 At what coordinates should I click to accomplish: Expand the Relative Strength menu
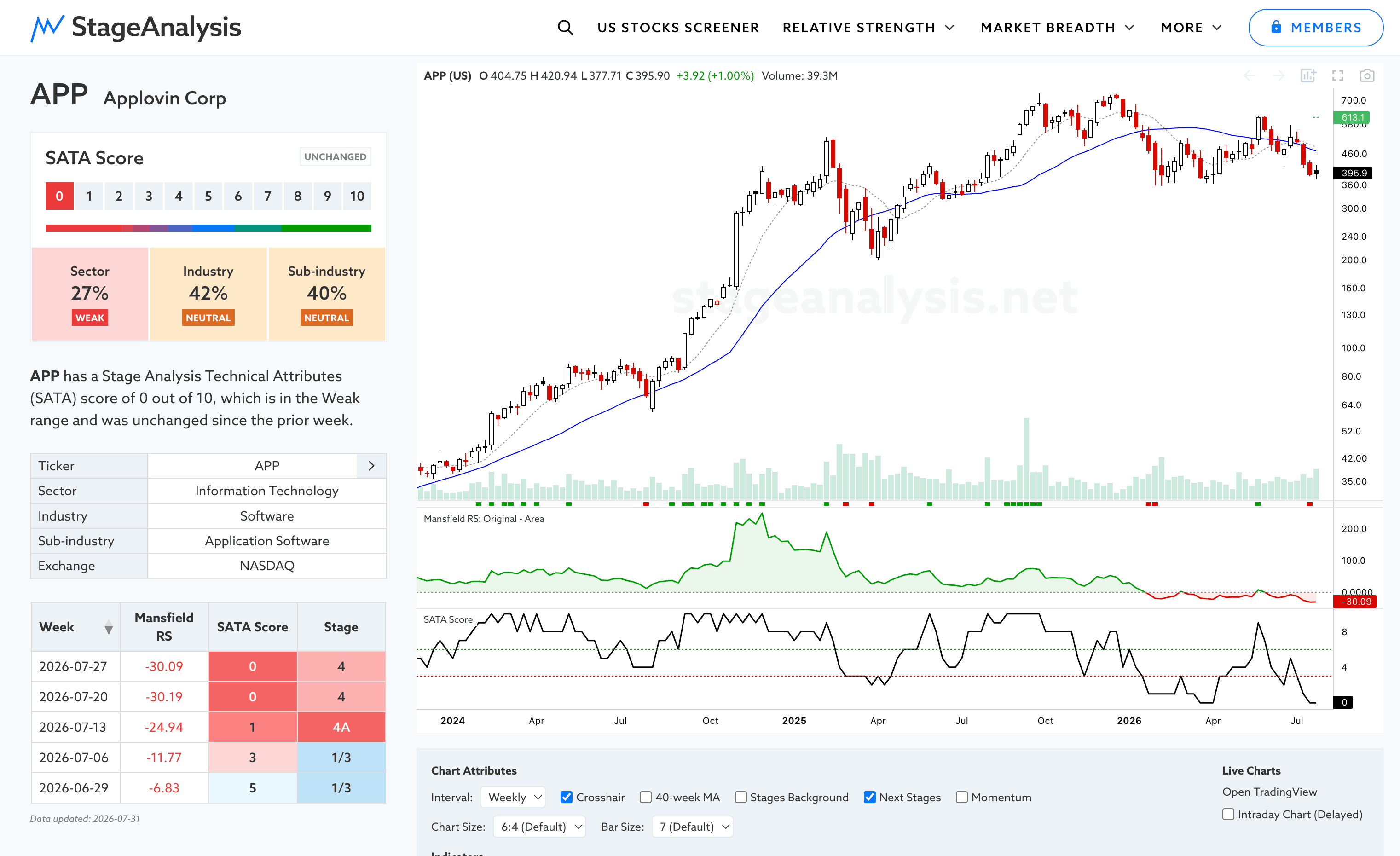868,27
